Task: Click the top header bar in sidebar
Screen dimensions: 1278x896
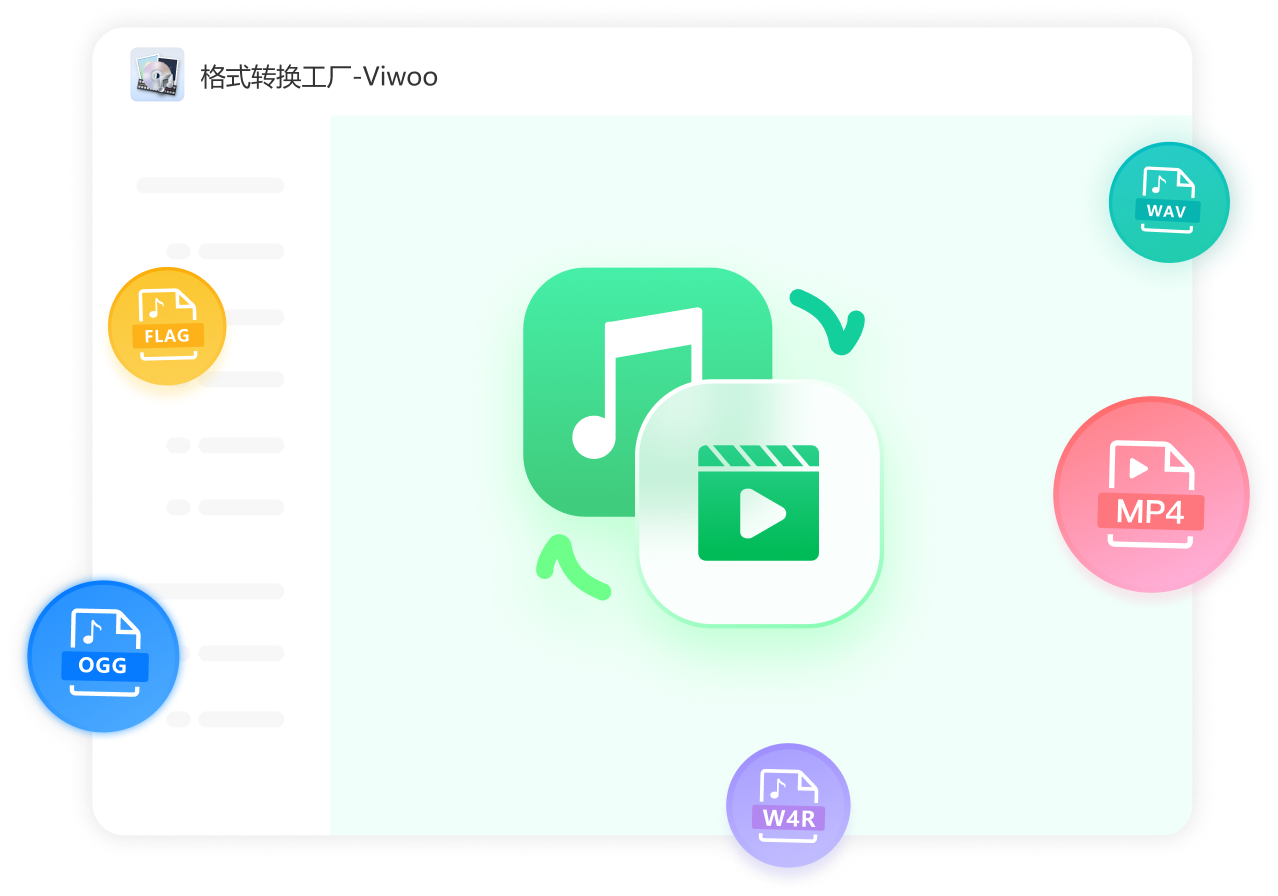Action: coord(210,185)
